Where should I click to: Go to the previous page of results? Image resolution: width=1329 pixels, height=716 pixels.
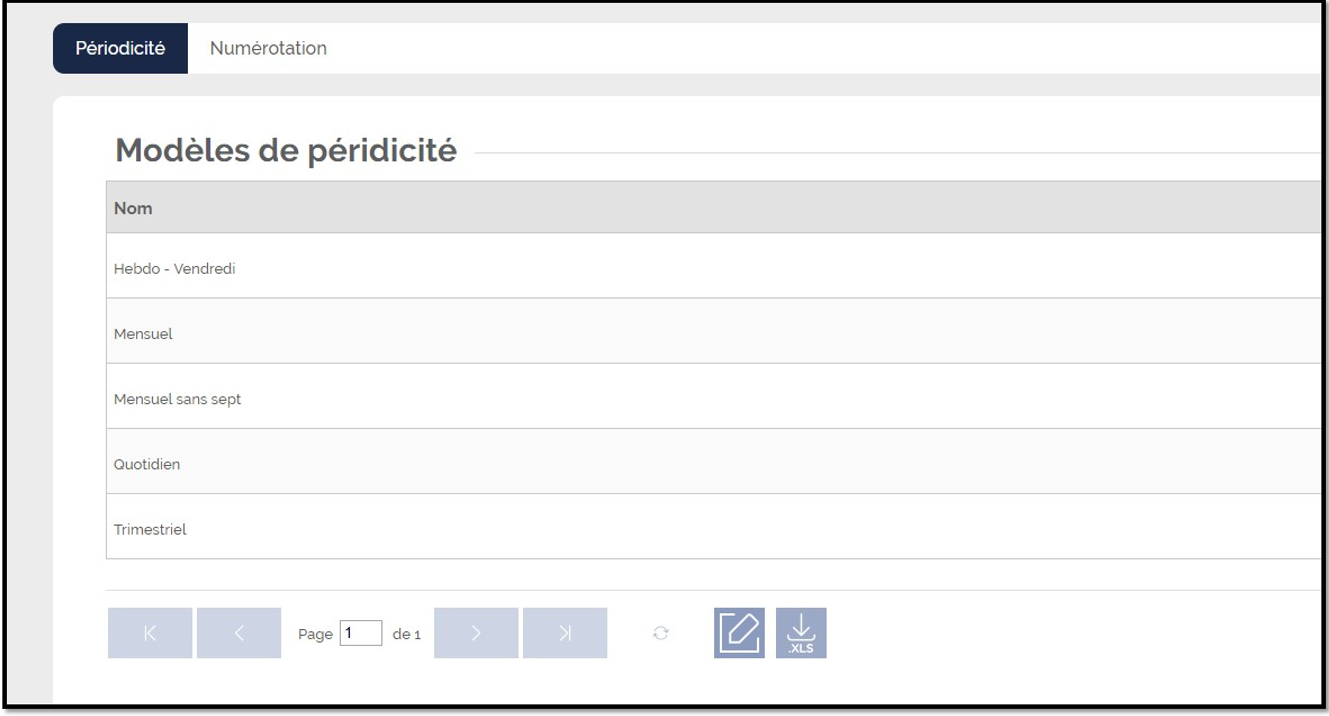pos(239,633)
